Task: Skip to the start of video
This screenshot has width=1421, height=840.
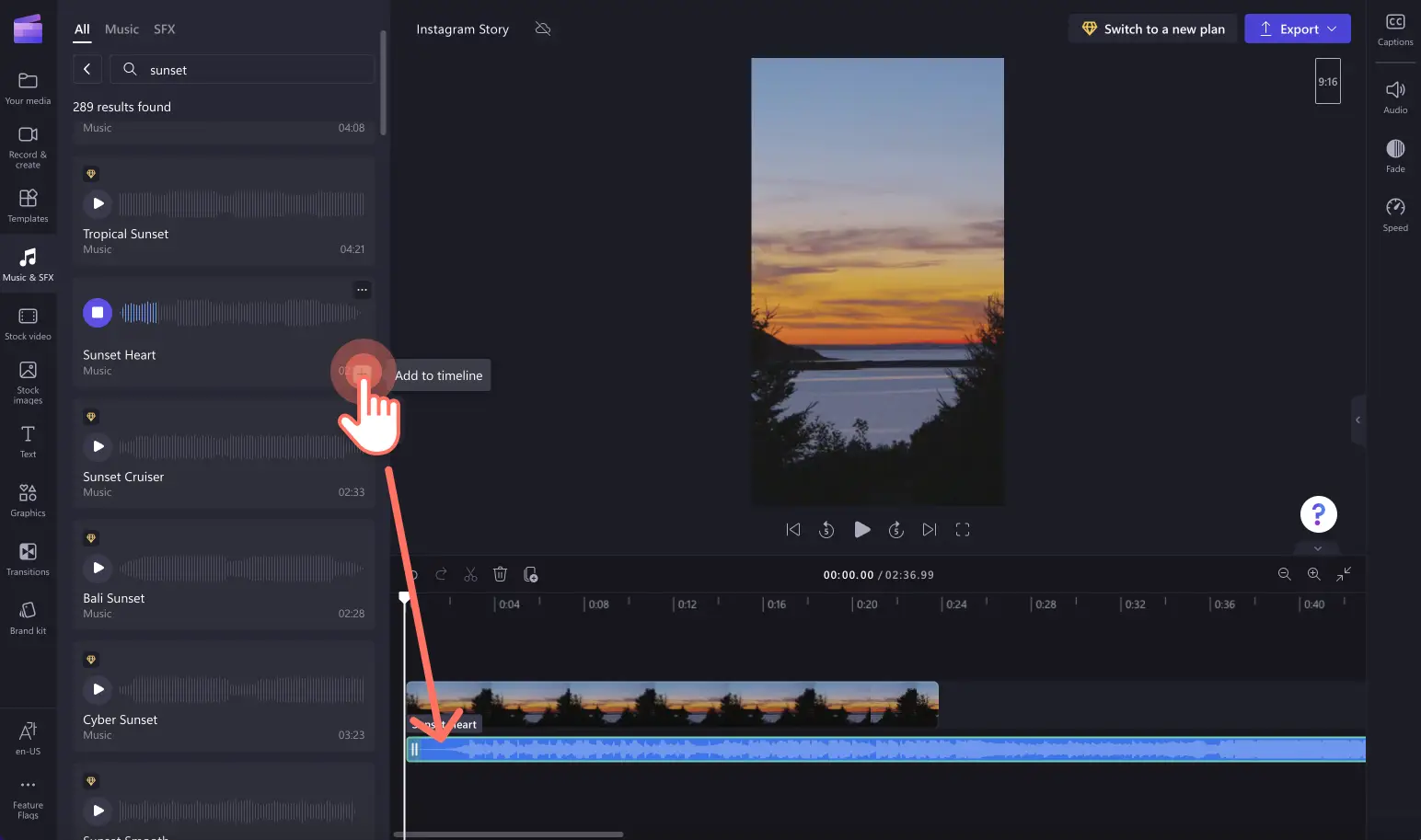Action: coord(793,529)
